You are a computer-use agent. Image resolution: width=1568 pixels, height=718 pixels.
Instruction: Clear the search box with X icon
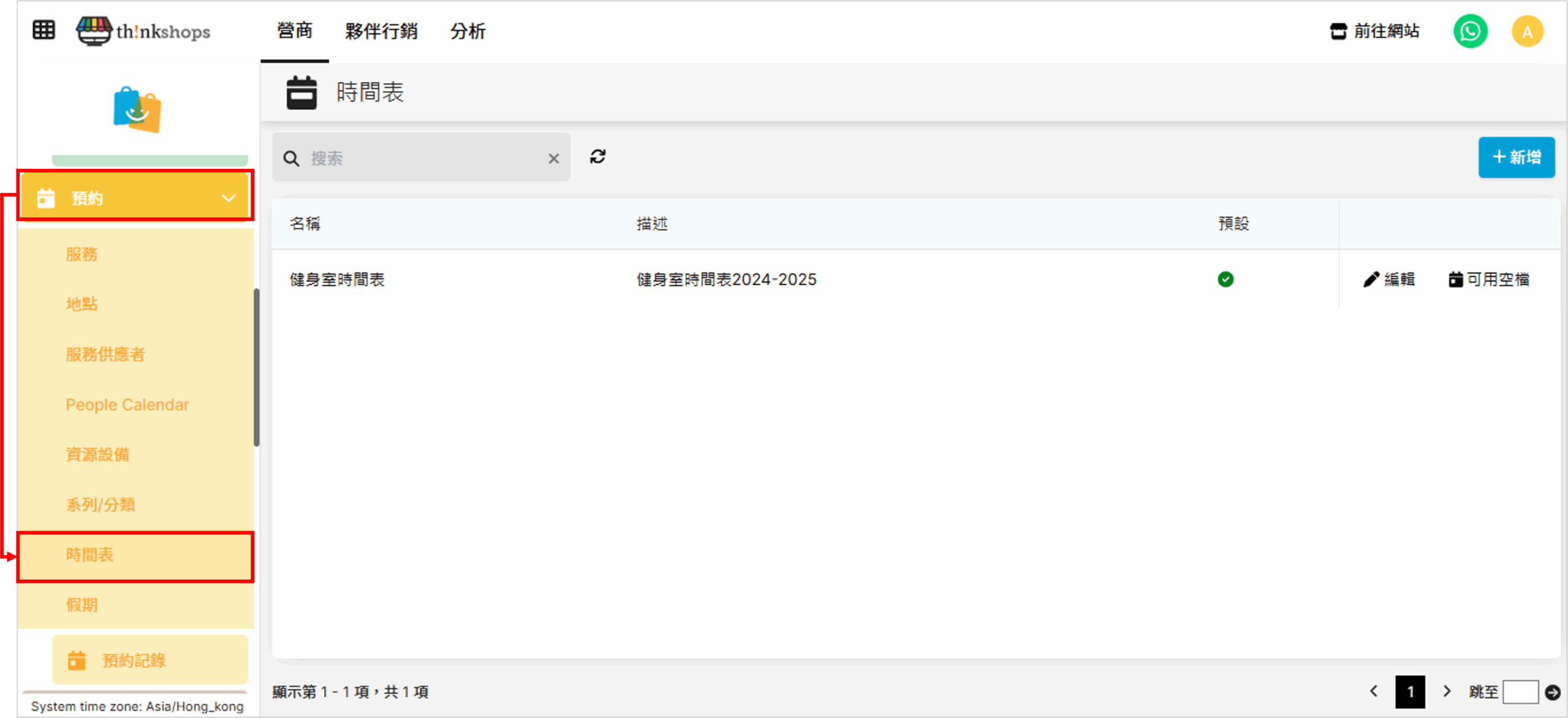(x=554, y=159)
